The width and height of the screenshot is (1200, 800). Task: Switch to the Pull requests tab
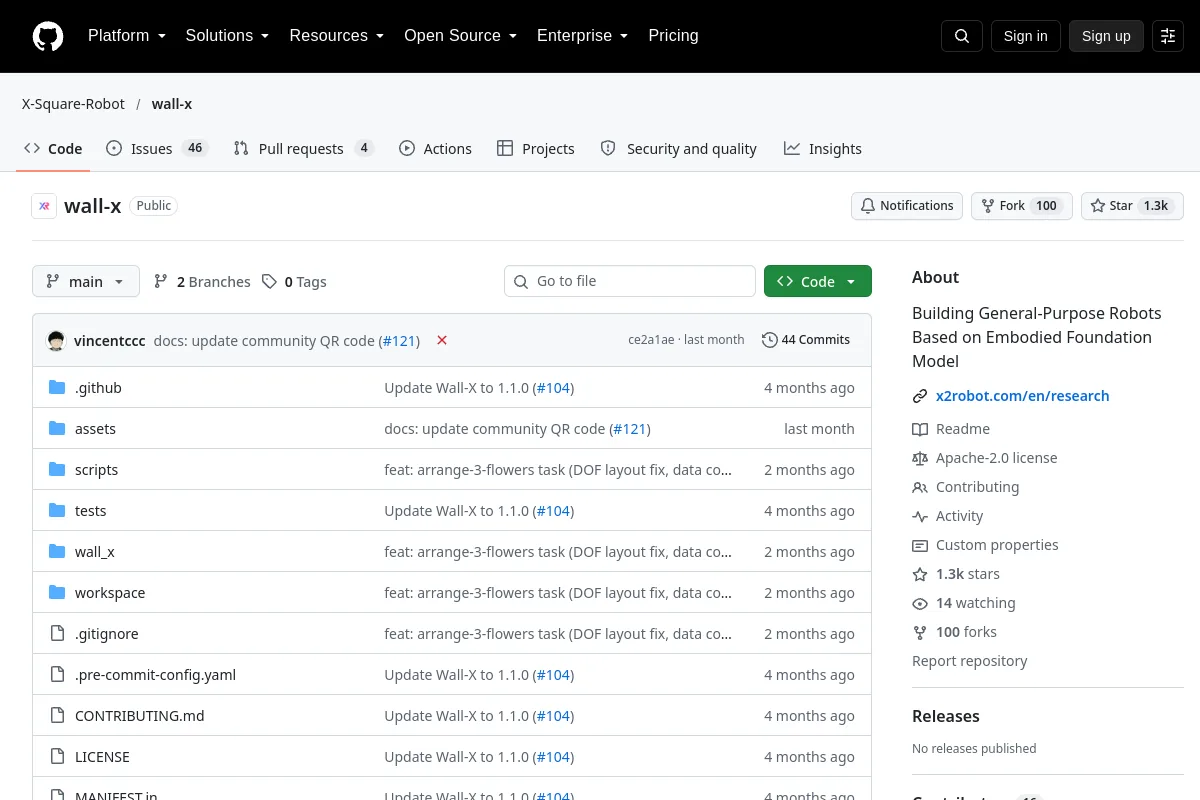tap(303, 148)
